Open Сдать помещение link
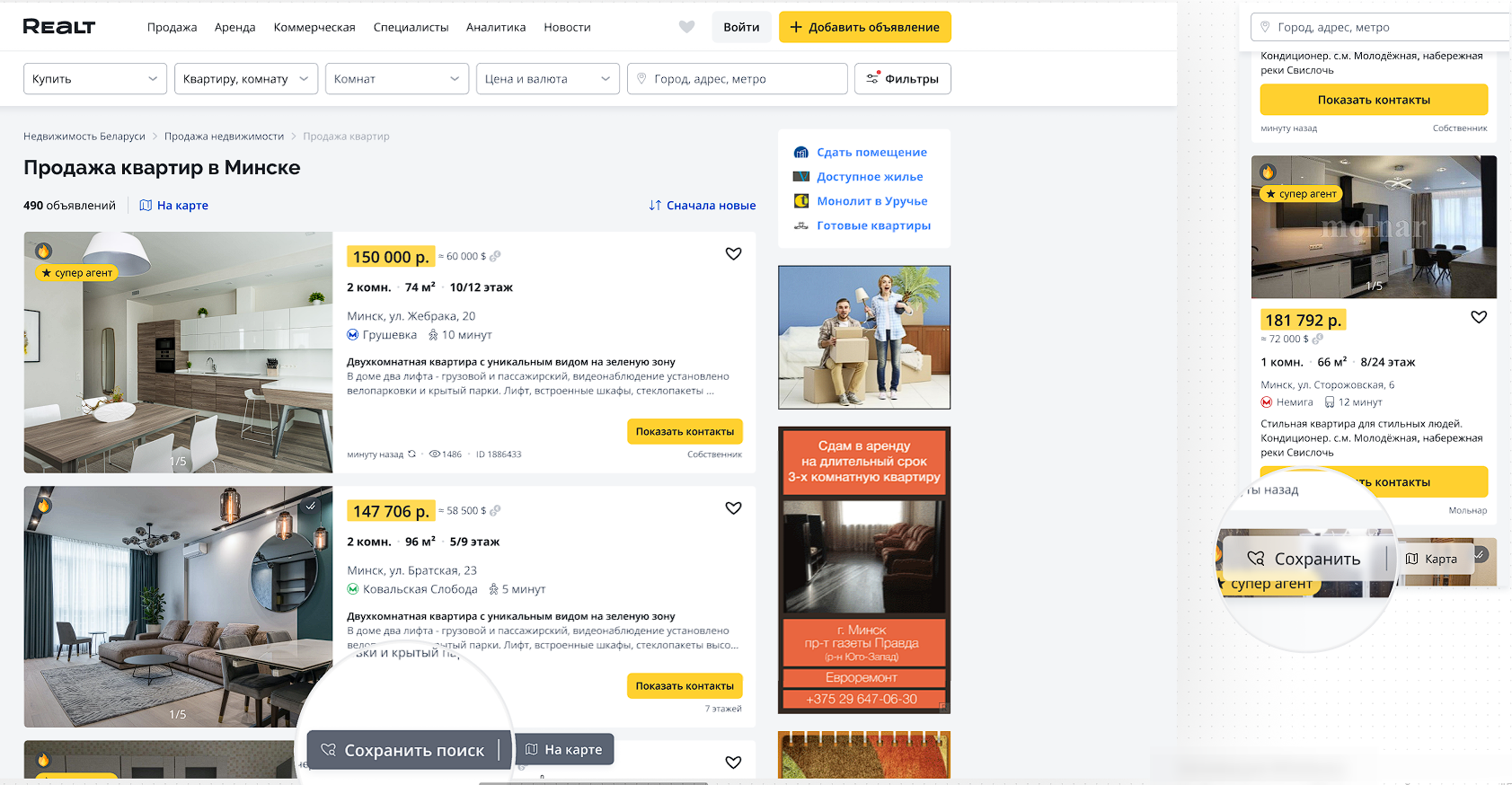This screenshot has width=1512, height=785. pyautogui.click(x=871, y=153)
